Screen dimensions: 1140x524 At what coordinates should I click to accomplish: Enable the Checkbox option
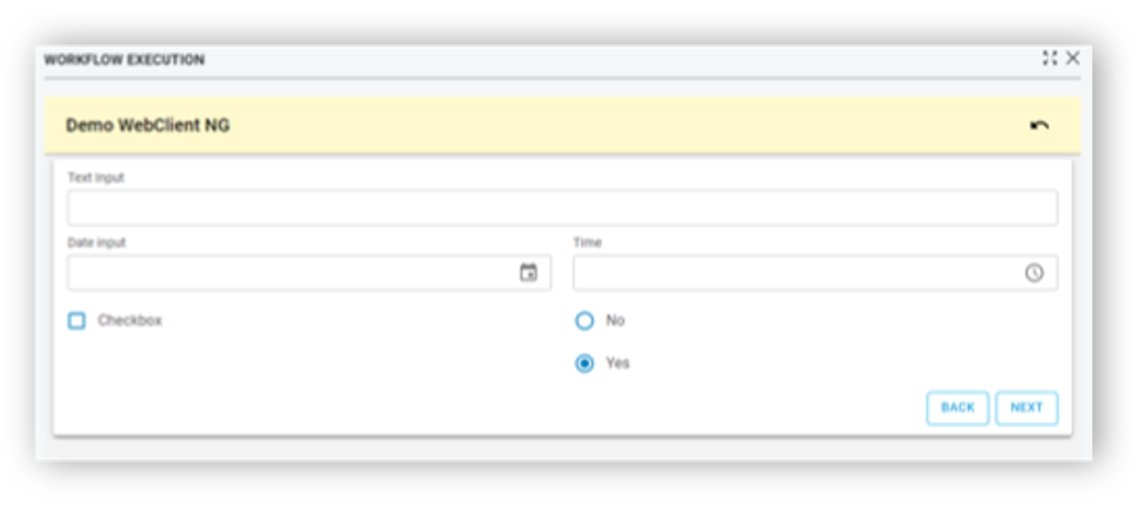coord(76,321)
